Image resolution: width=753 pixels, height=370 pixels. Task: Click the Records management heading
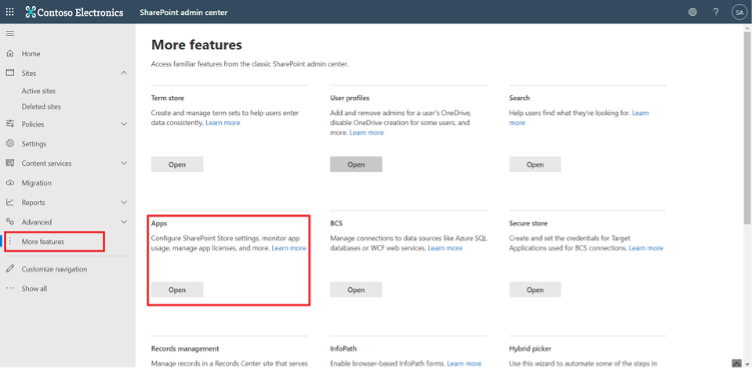pyautogui.click(x=185, y=348)
